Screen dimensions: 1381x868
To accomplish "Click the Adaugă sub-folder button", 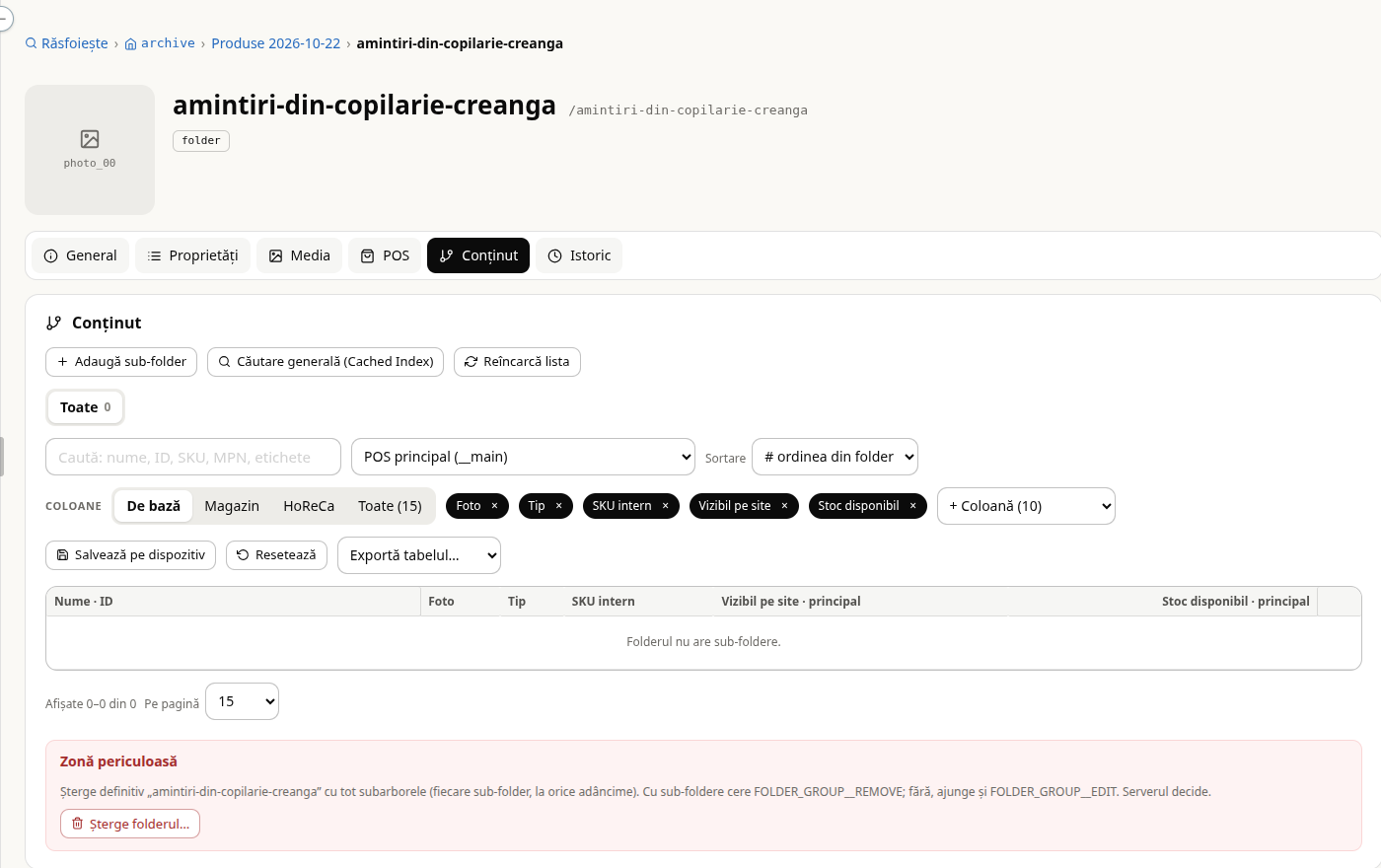I will pyautogui.click(x=121, y=362).
